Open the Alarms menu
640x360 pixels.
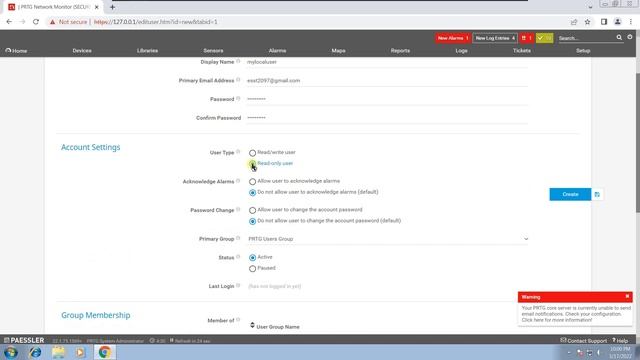pos(278,51)
